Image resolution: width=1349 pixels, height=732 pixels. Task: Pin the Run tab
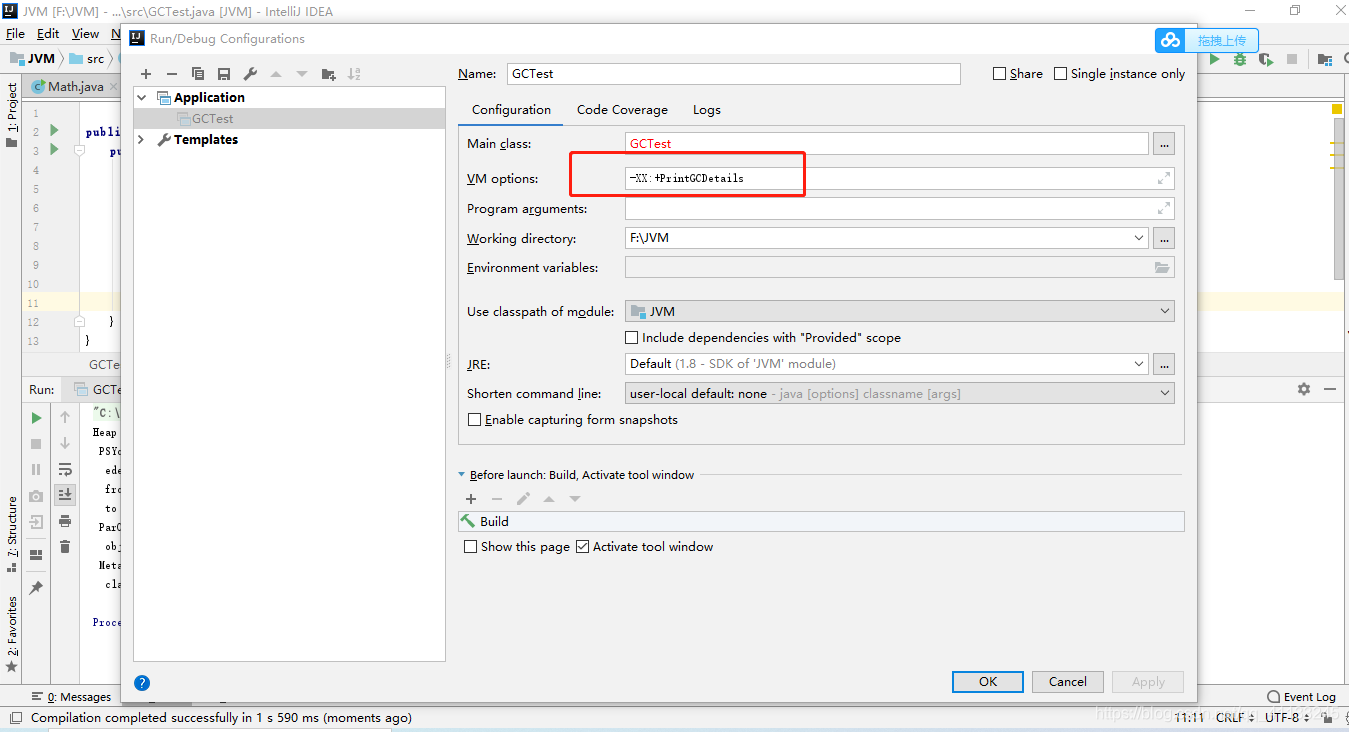[36, 588]
